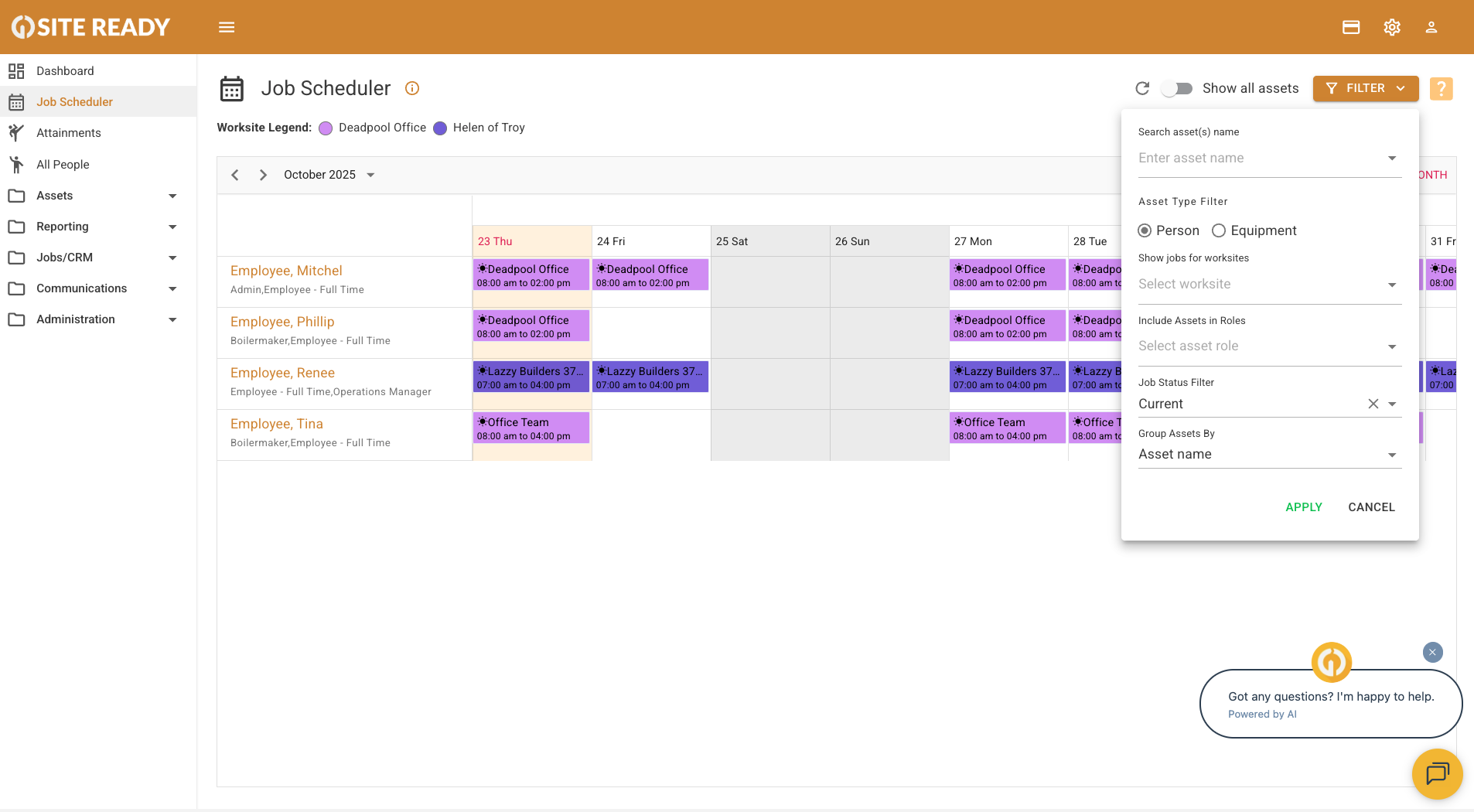Open the billing card icon

[1351, 27]
